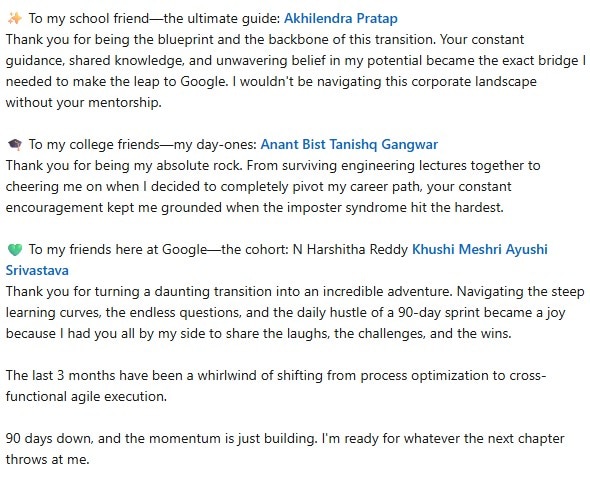Click the wrapped 'Srivastava' link text

click(x=37, y=270)
